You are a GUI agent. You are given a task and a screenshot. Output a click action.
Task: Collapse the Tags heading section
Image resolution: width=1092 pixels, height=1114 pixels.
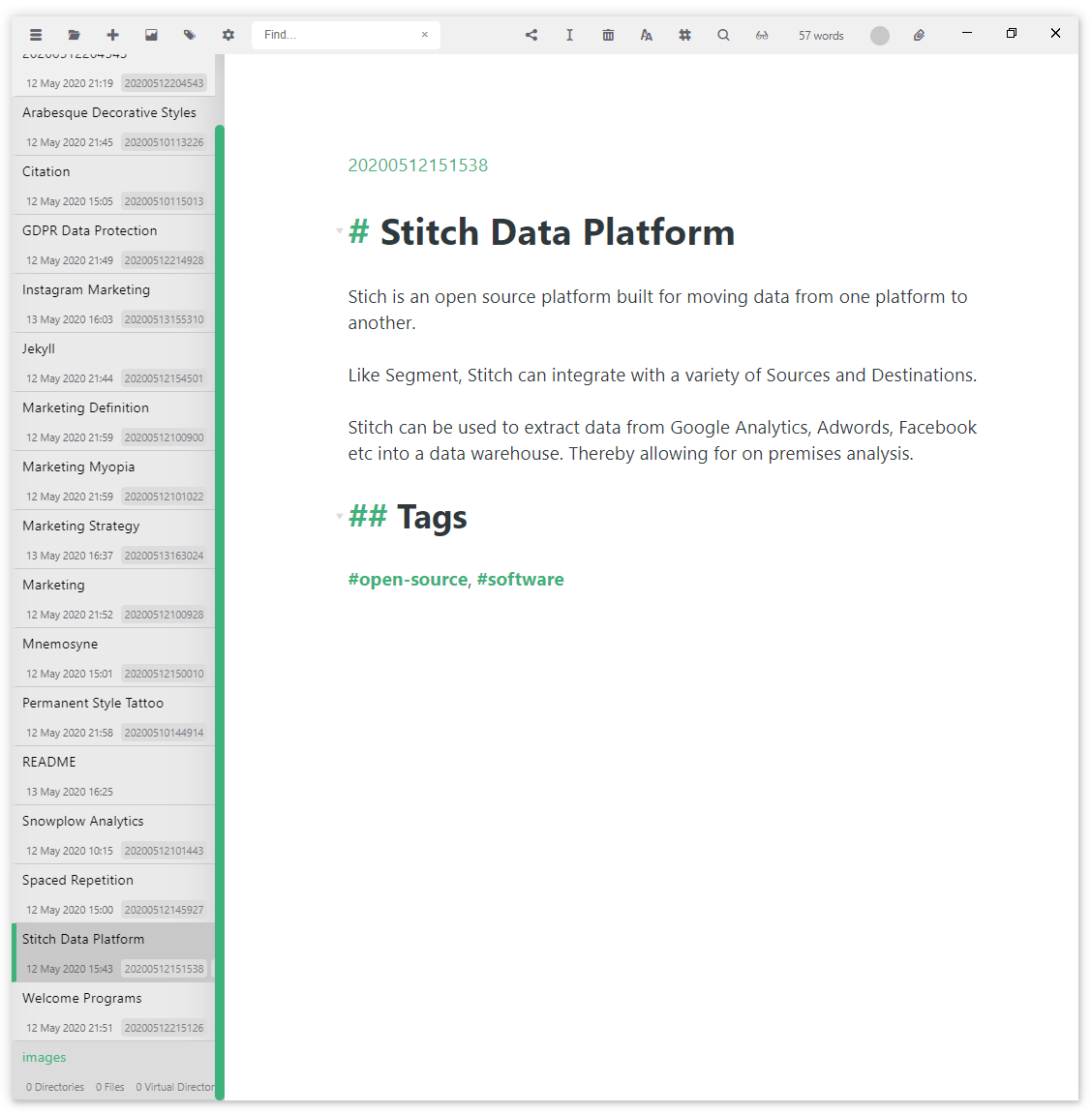coord(339,516)
